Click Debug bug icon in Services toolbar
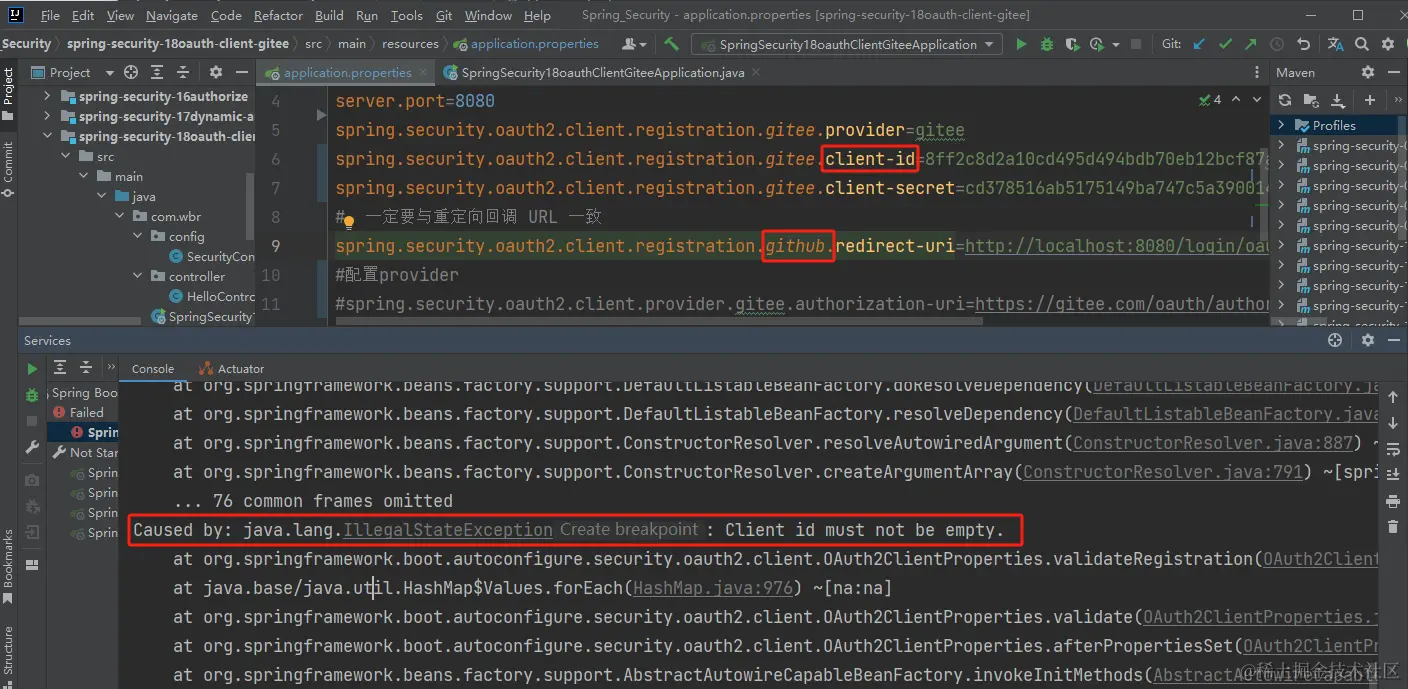 [33, 397]
